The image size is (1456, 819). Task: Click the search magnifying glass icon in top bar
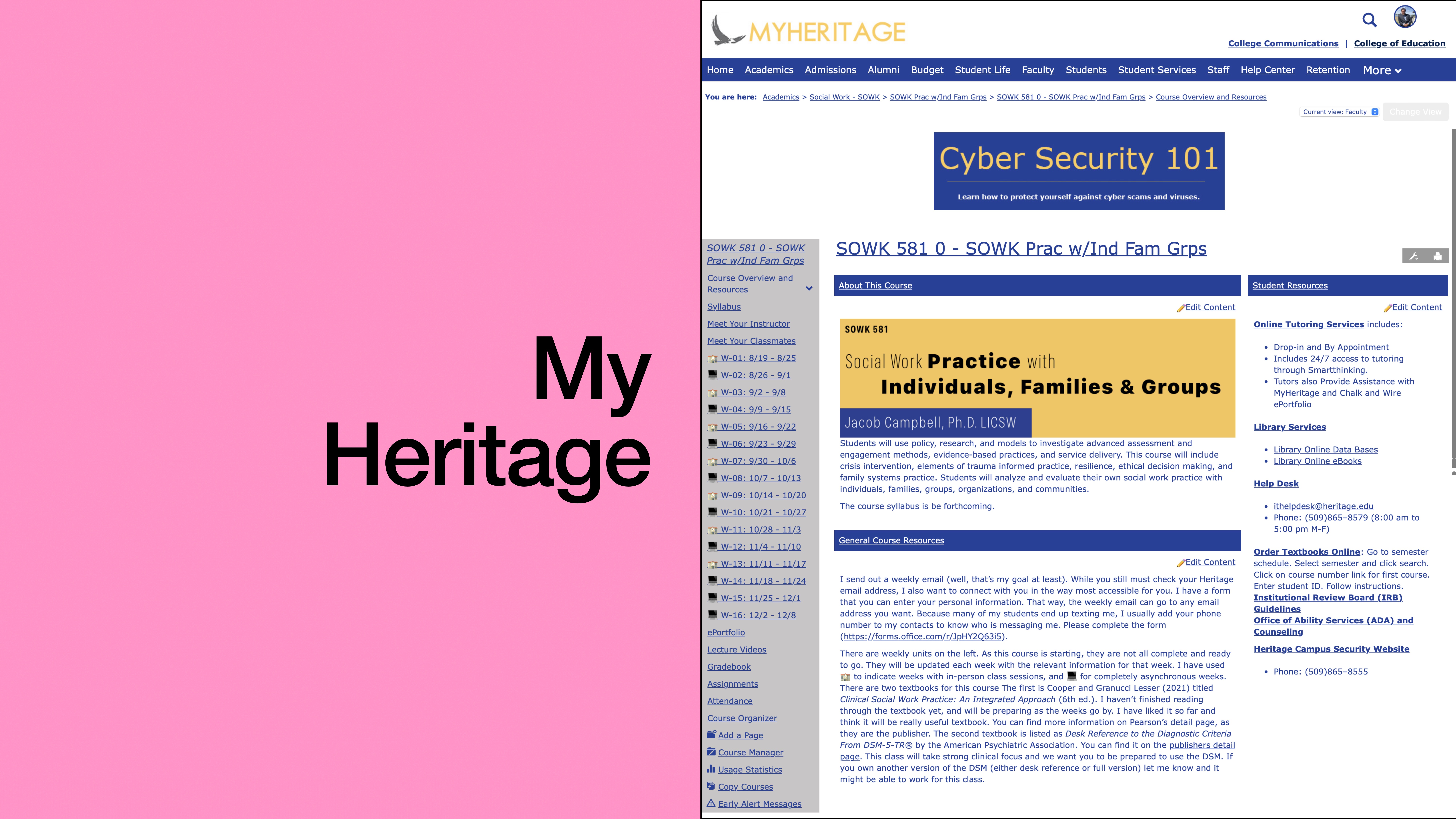[x=1369, y=18]
